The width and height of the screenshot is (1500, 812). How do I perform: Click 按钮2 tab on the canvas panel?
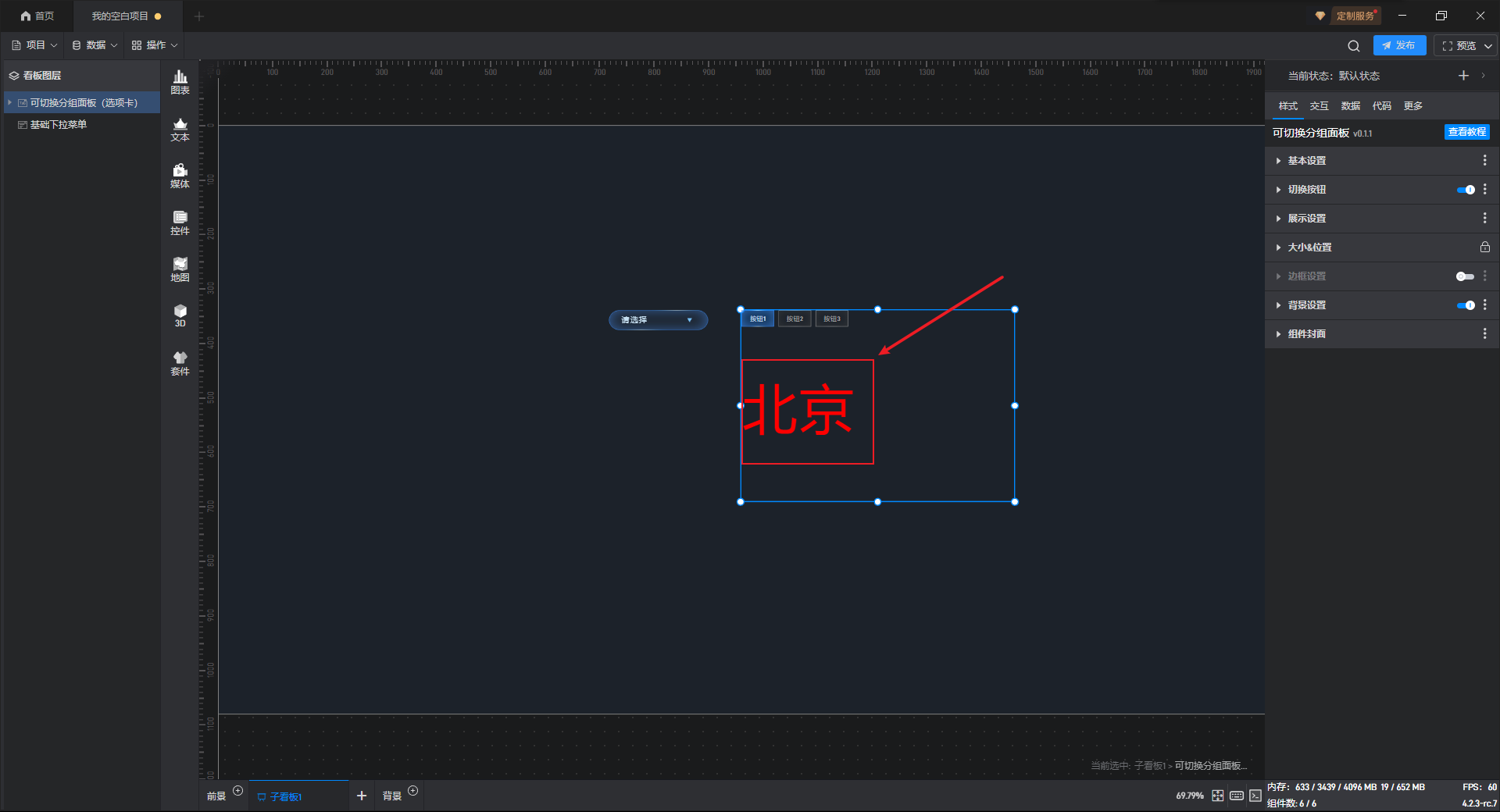coord(795,319)
